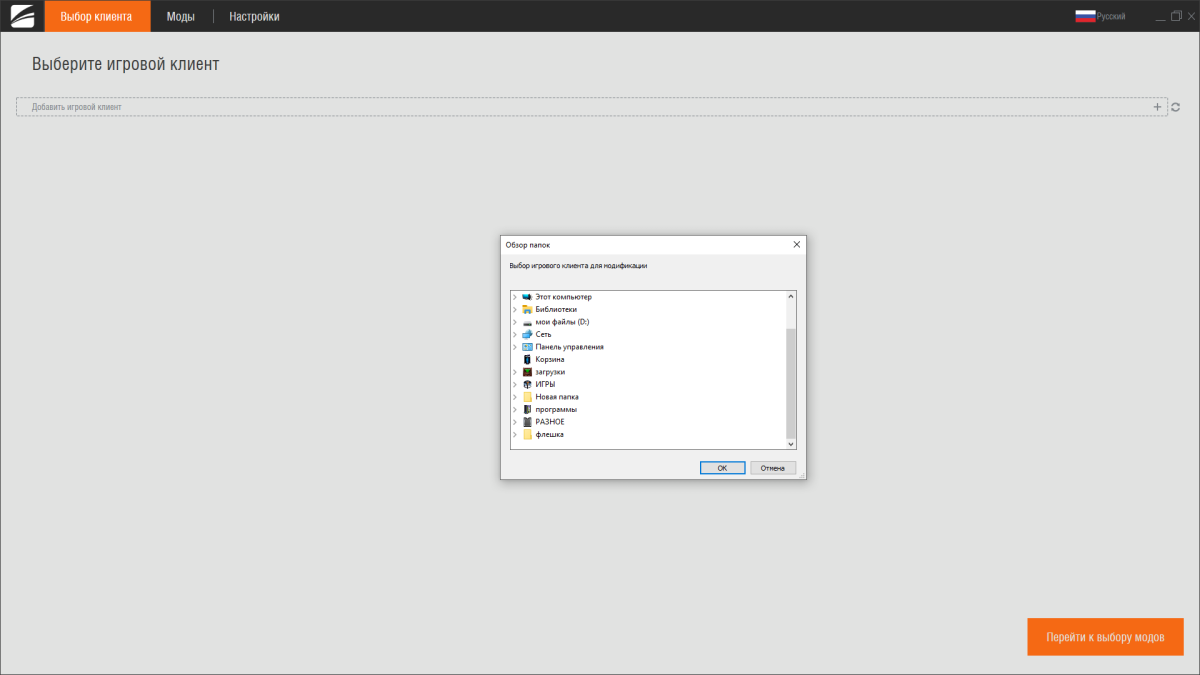Select the ИГРЫ folder icon

click(527, 384)
